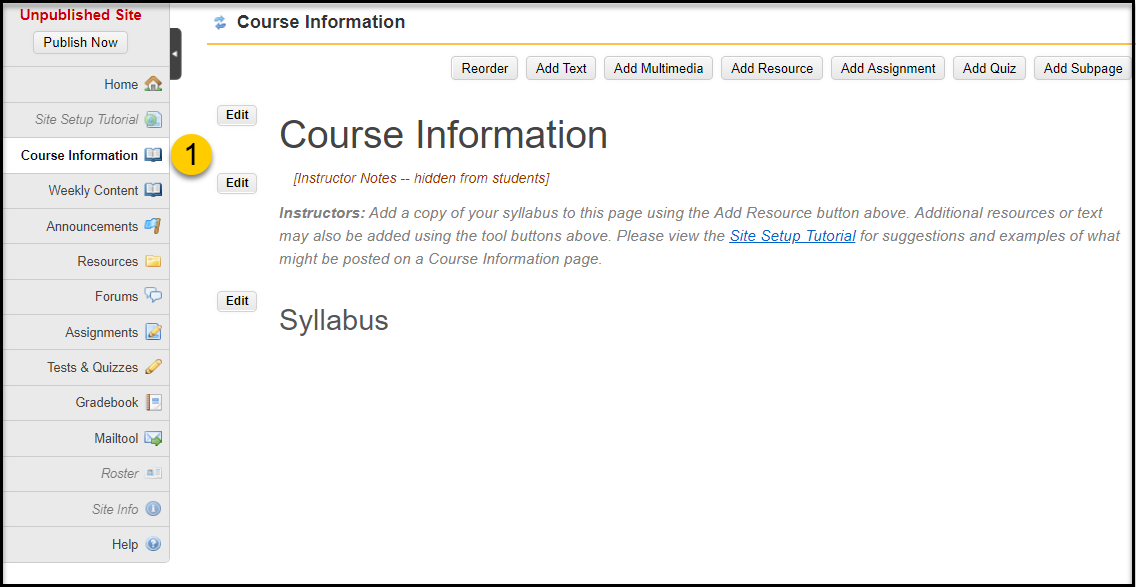Screen dimensions: 1136x587
Task: Click the Home house icon
Action: pos(153,84)
